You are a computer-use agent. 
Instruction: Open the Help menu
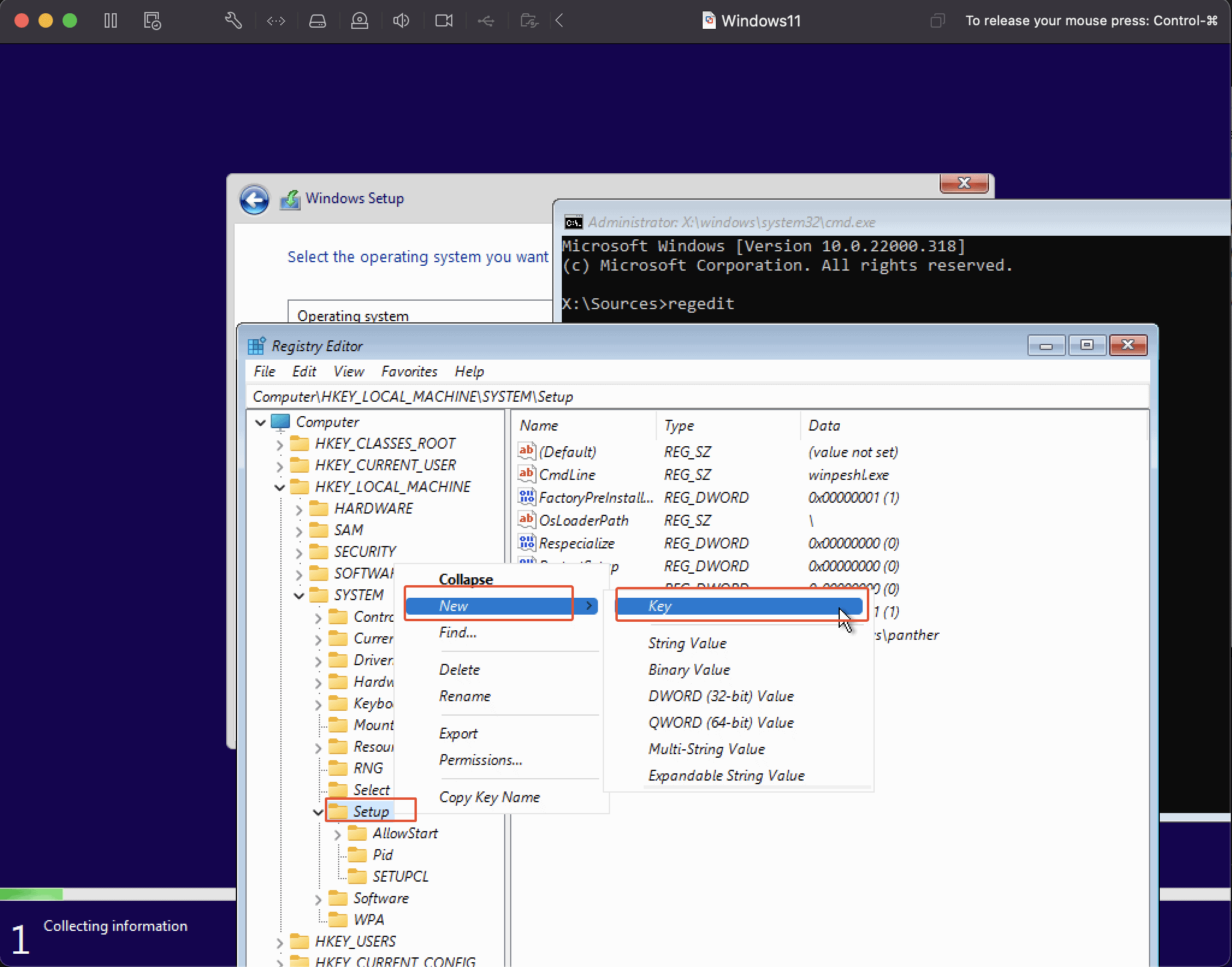[469, 372]
